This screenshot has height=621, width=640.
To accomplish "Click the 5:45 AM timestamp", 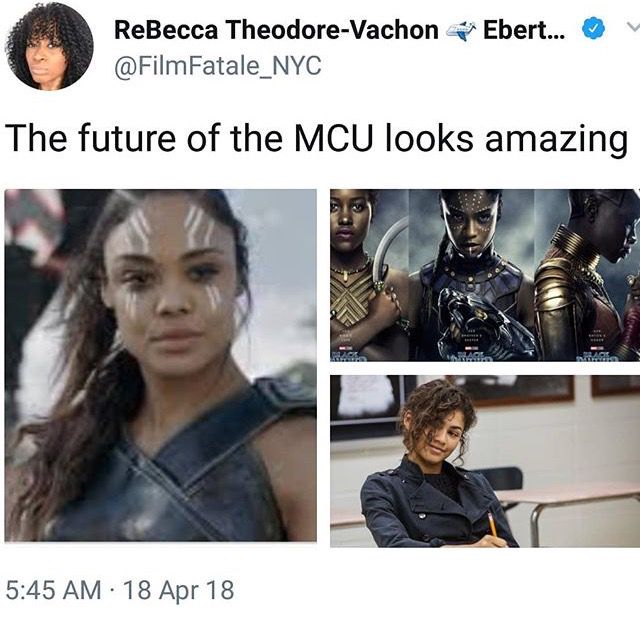I will (x=53, y=590).
